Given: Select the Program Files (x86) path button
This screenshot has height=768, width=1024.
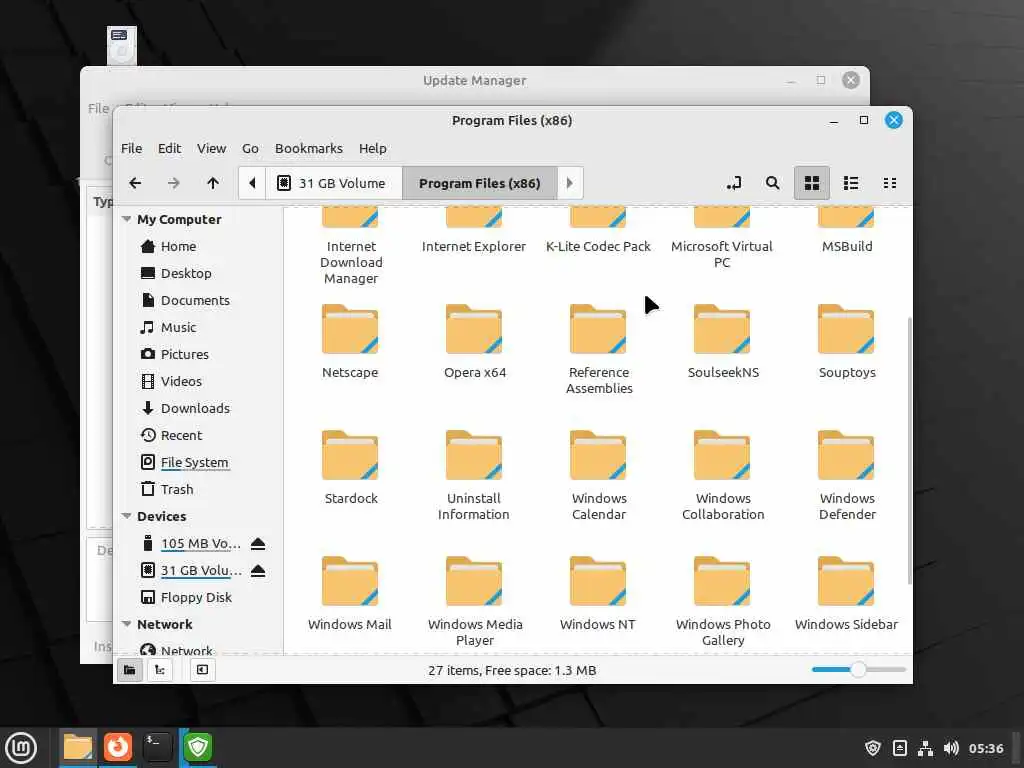Looking at the screenshot, I should [x=480, y=184].
